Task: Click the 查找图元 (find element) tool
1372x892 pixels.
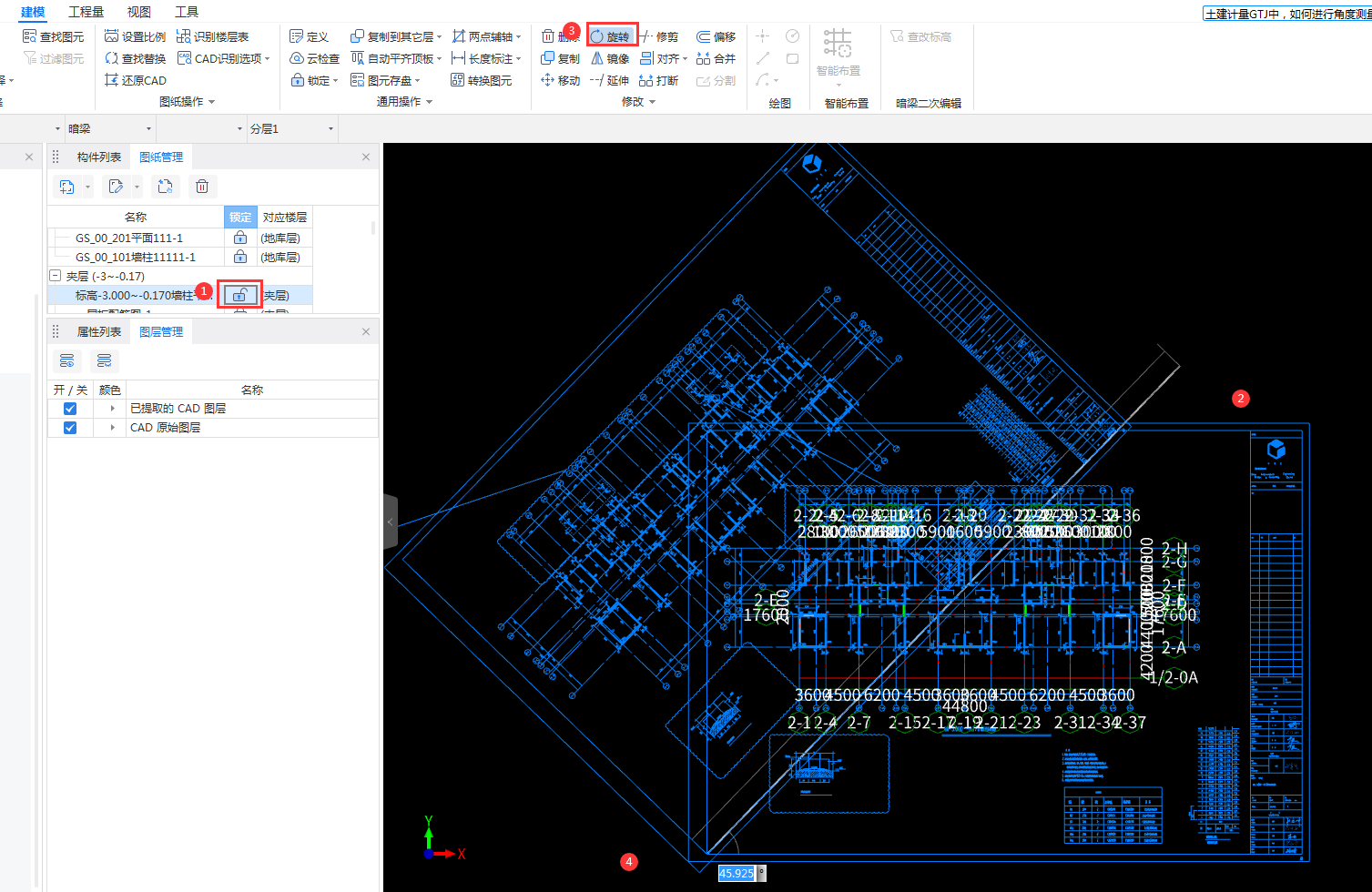Action: (53, 36)
